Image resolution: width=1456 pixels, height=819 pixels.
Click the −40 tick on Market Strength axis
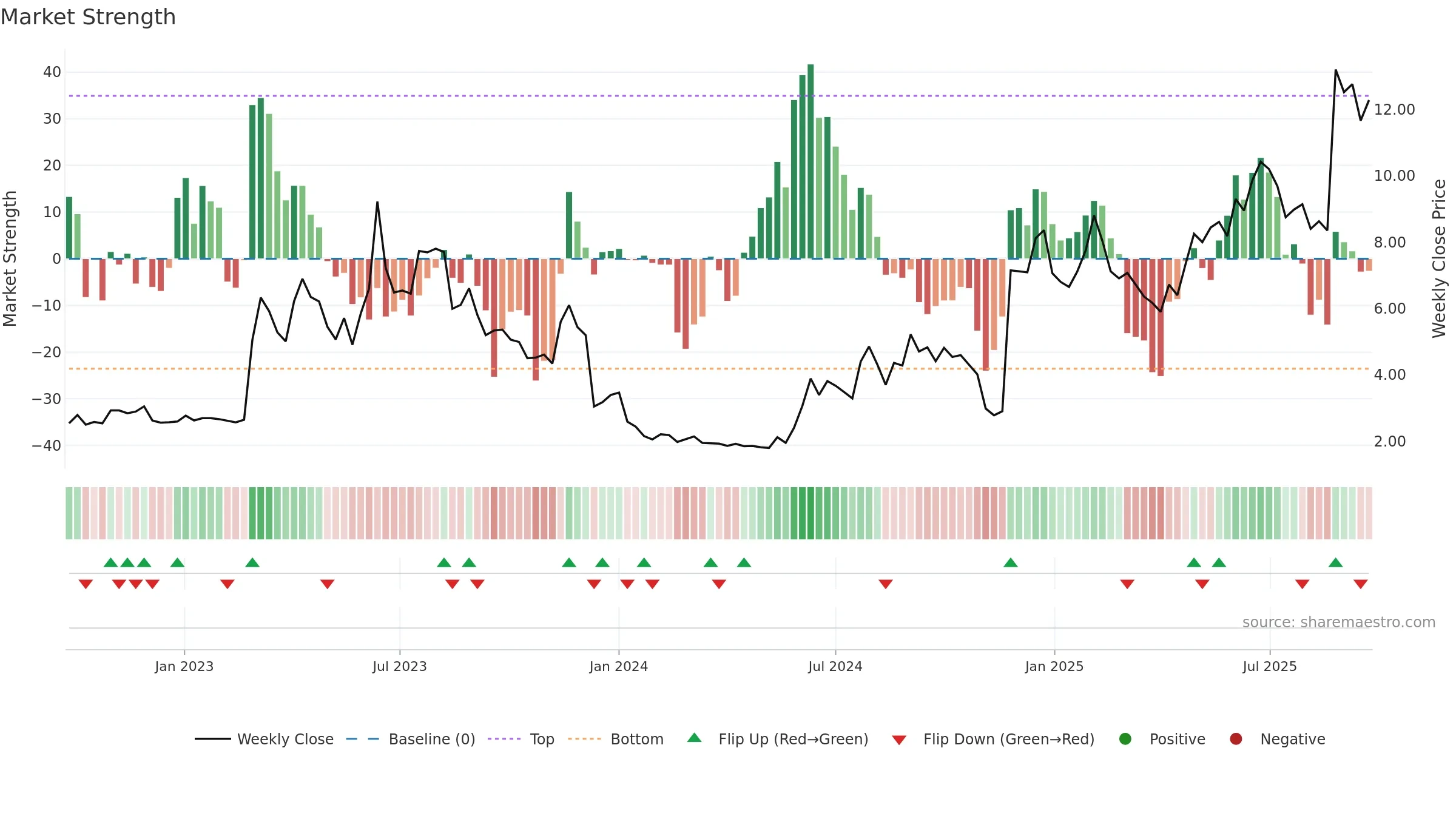tap(47, 445)
